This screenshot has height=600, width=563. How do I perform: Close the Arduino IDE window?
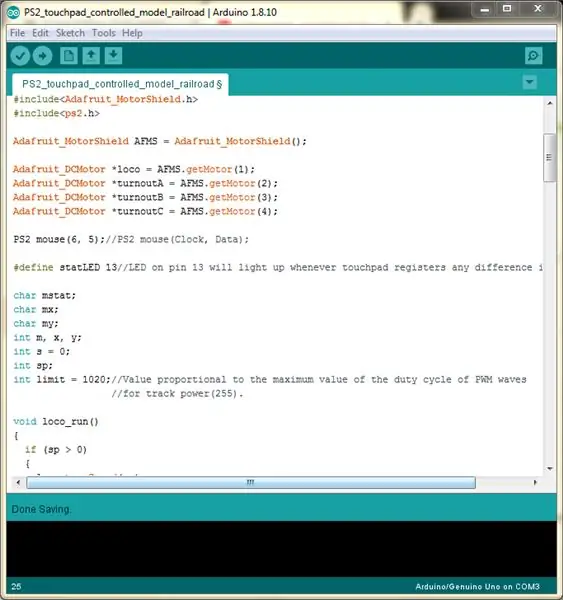coord(538,9)
